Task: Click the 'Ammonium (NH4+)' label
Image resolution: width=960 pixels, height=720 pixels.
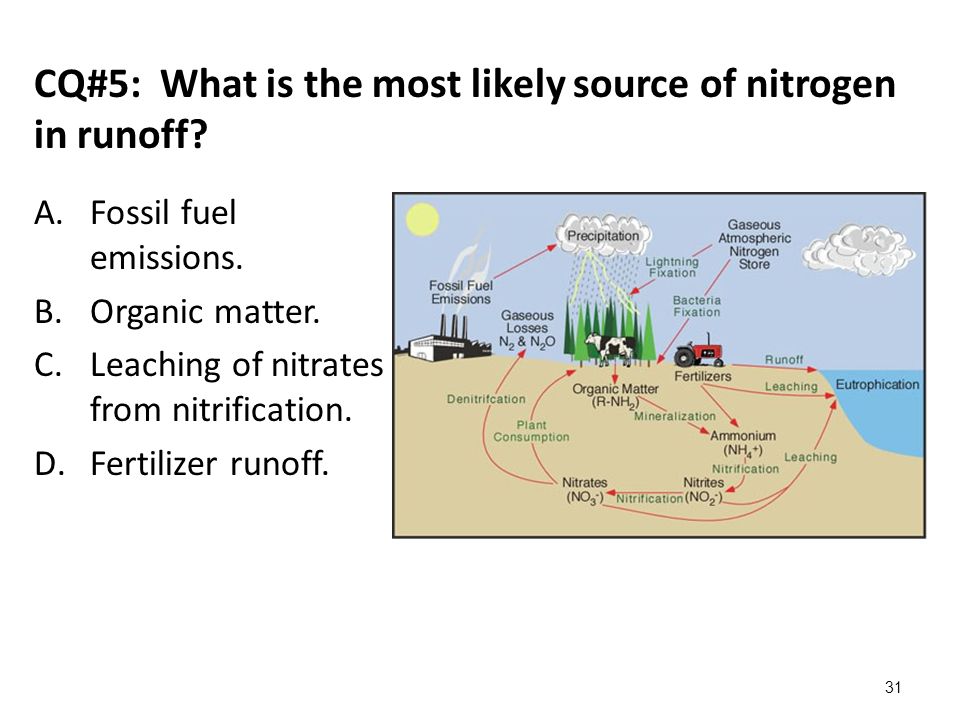Action: point(743,443)
